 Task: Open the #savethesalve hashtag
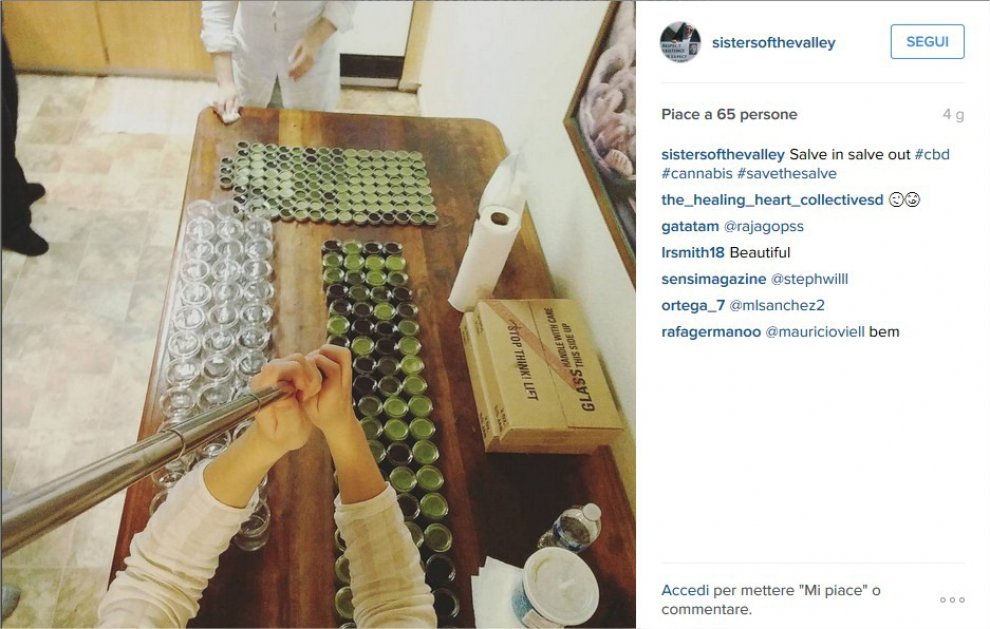pos(787,173)
